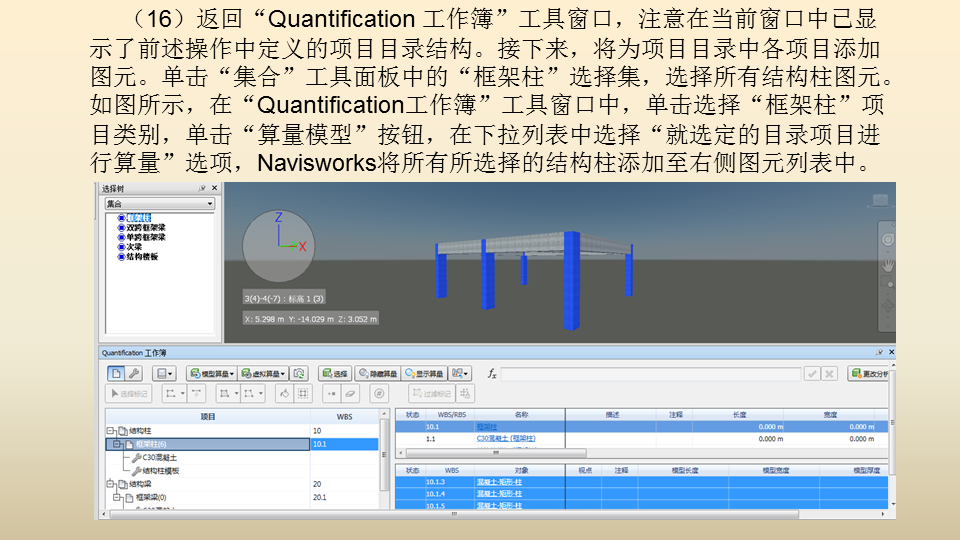Open 混凝土-矩形-柱 link in row 10.1.4
960x540 pixels.
click(x=499, y=494)
